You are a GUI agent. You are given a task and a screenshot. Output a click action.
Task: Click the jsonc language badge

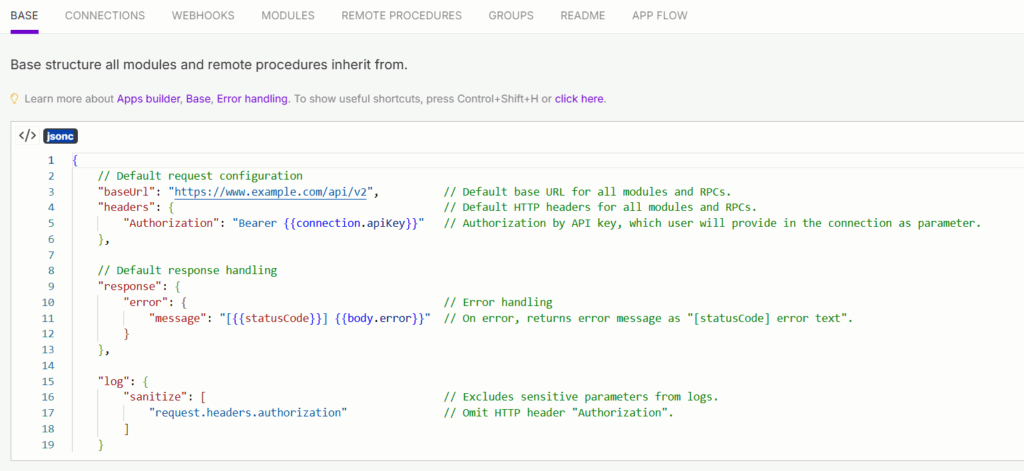(x=61, y=136)
